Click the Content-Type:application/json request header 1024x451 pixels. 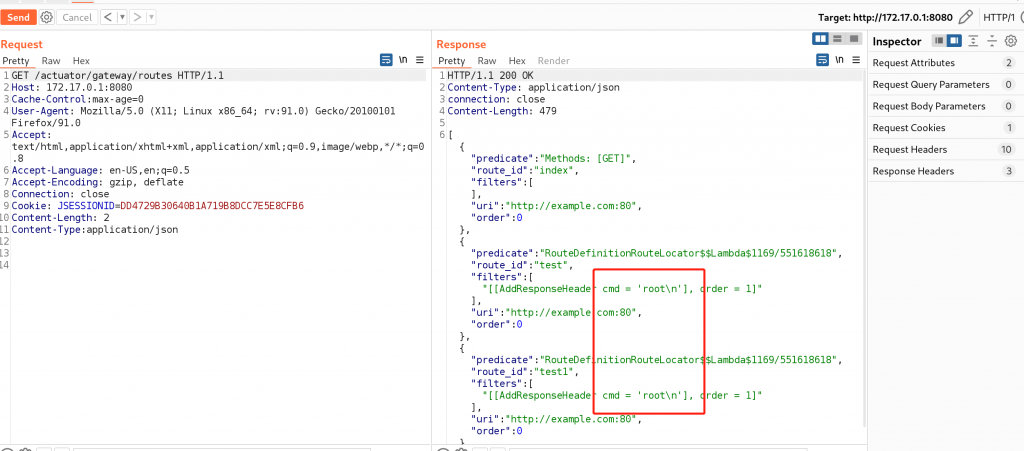(x=95, y=230)
